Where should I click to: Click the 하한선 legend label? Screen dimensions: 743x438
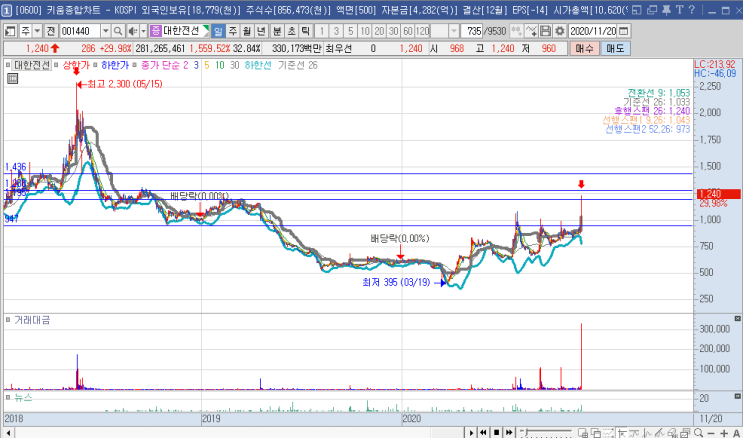pyautogui.click(x=258, y=65)
